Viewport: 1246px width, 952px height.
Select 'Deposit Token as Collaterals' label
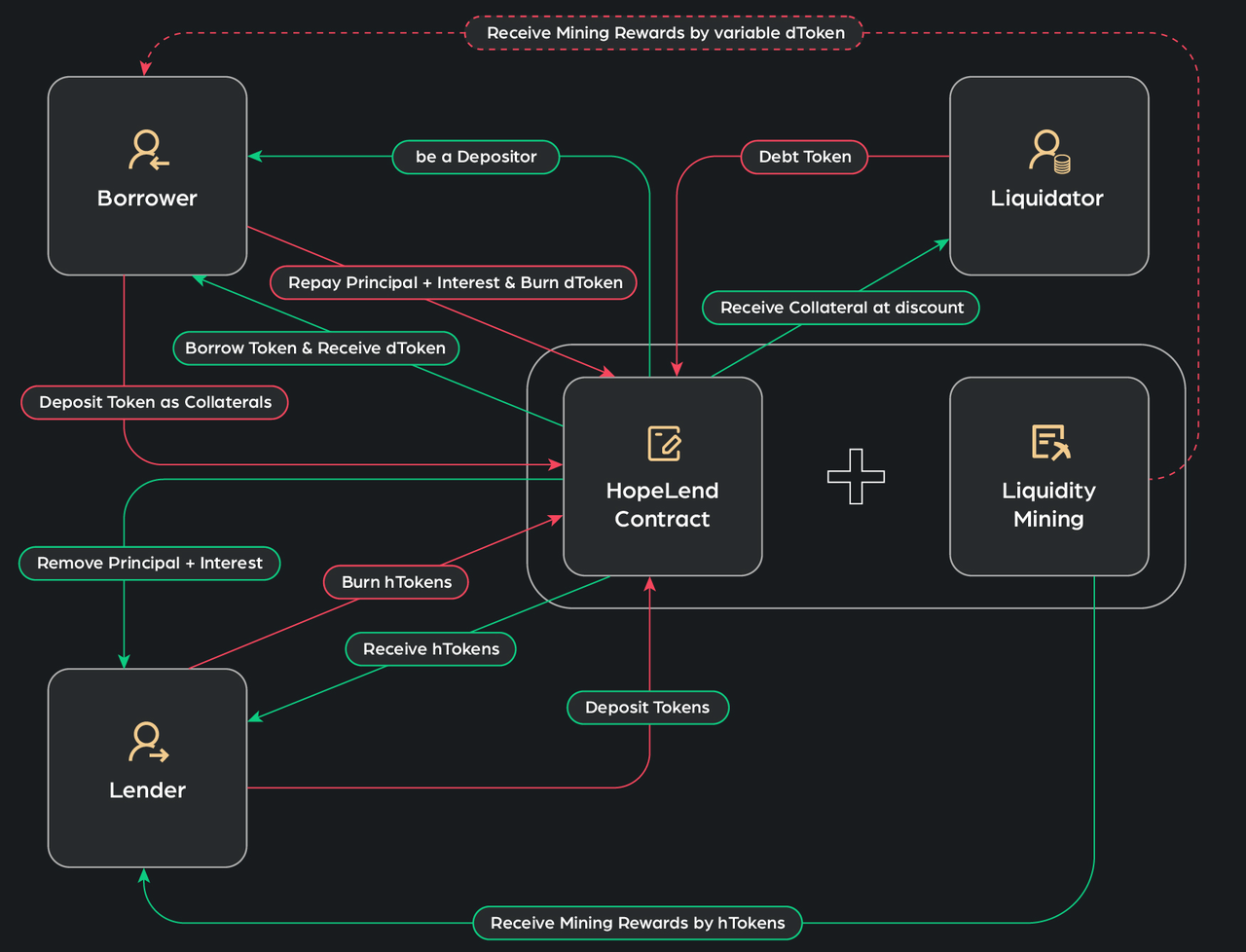coord(155,402)
